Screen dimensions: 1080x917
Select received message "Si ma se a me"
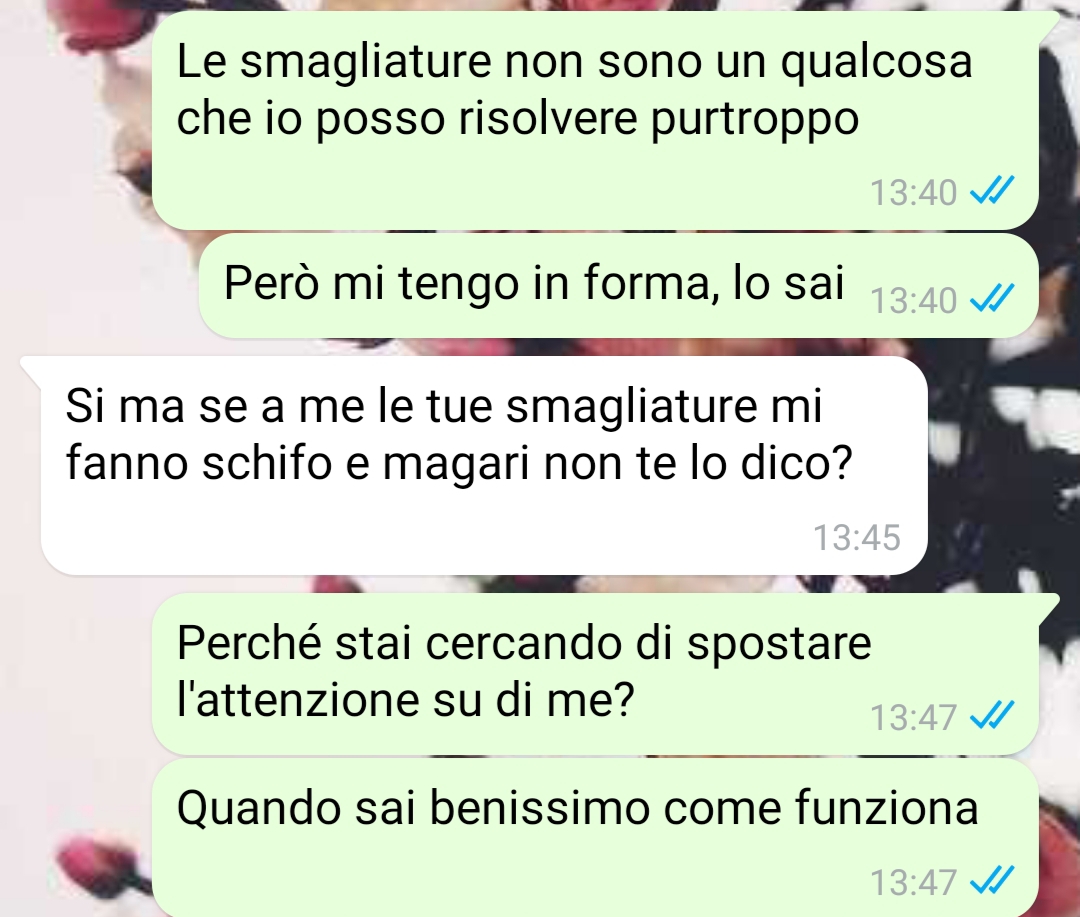484,466
